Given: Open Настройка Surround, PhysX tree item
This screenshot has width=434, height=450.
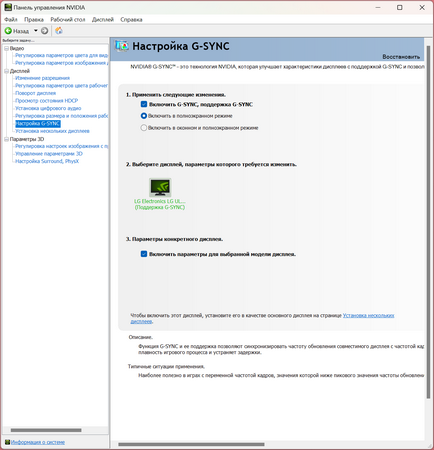Looking at the screenshot, I should 47,161.
